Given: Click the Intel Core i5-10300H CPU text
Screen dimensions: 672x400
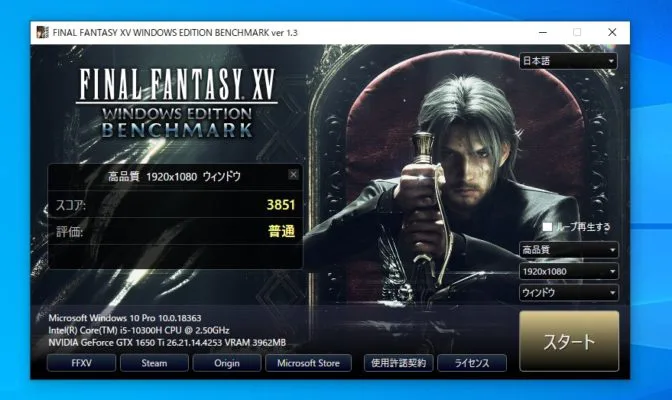Looking at the screenshot, I should coord(139,331).
